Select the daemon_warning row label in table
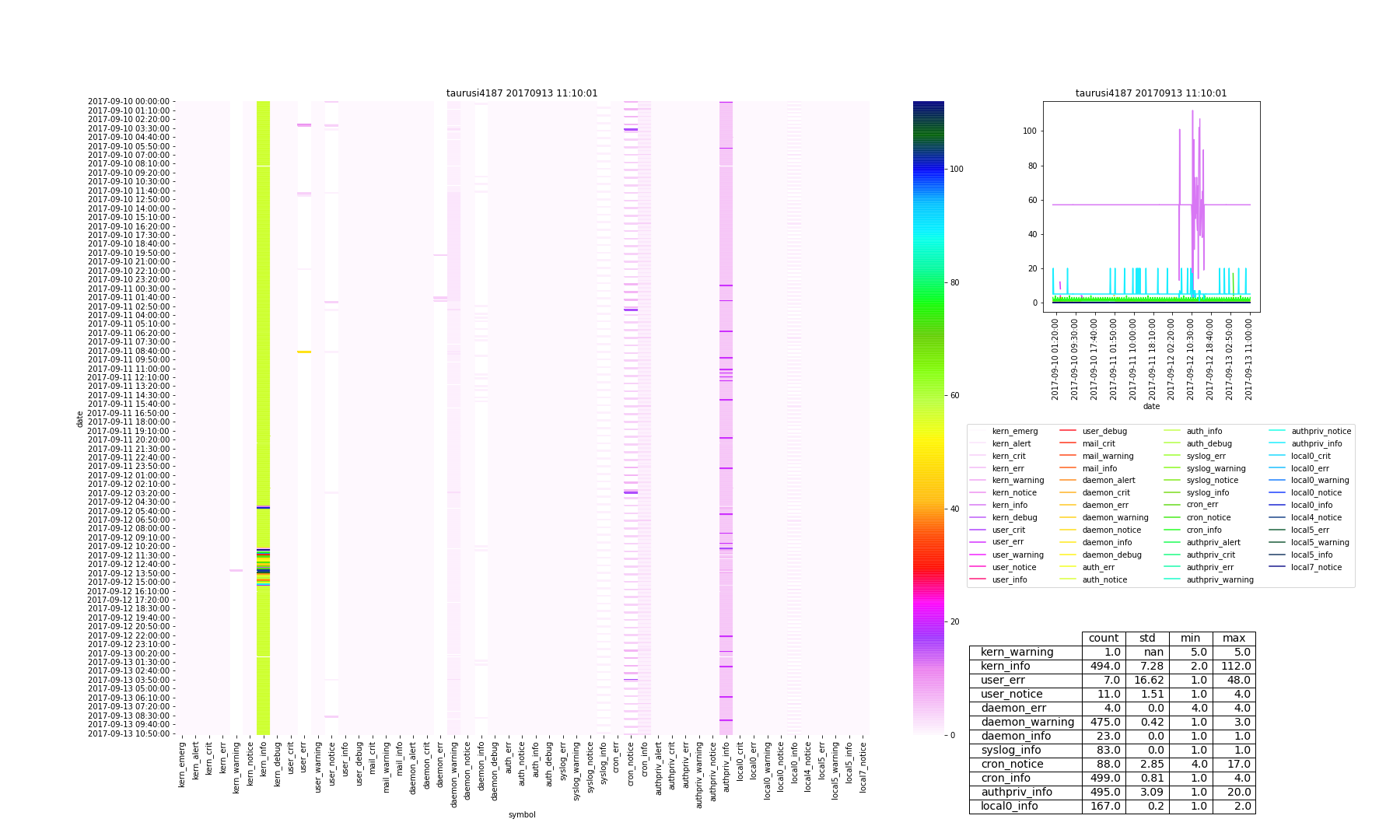This screenshot has height=840, width=1400. pos(1025,723)
